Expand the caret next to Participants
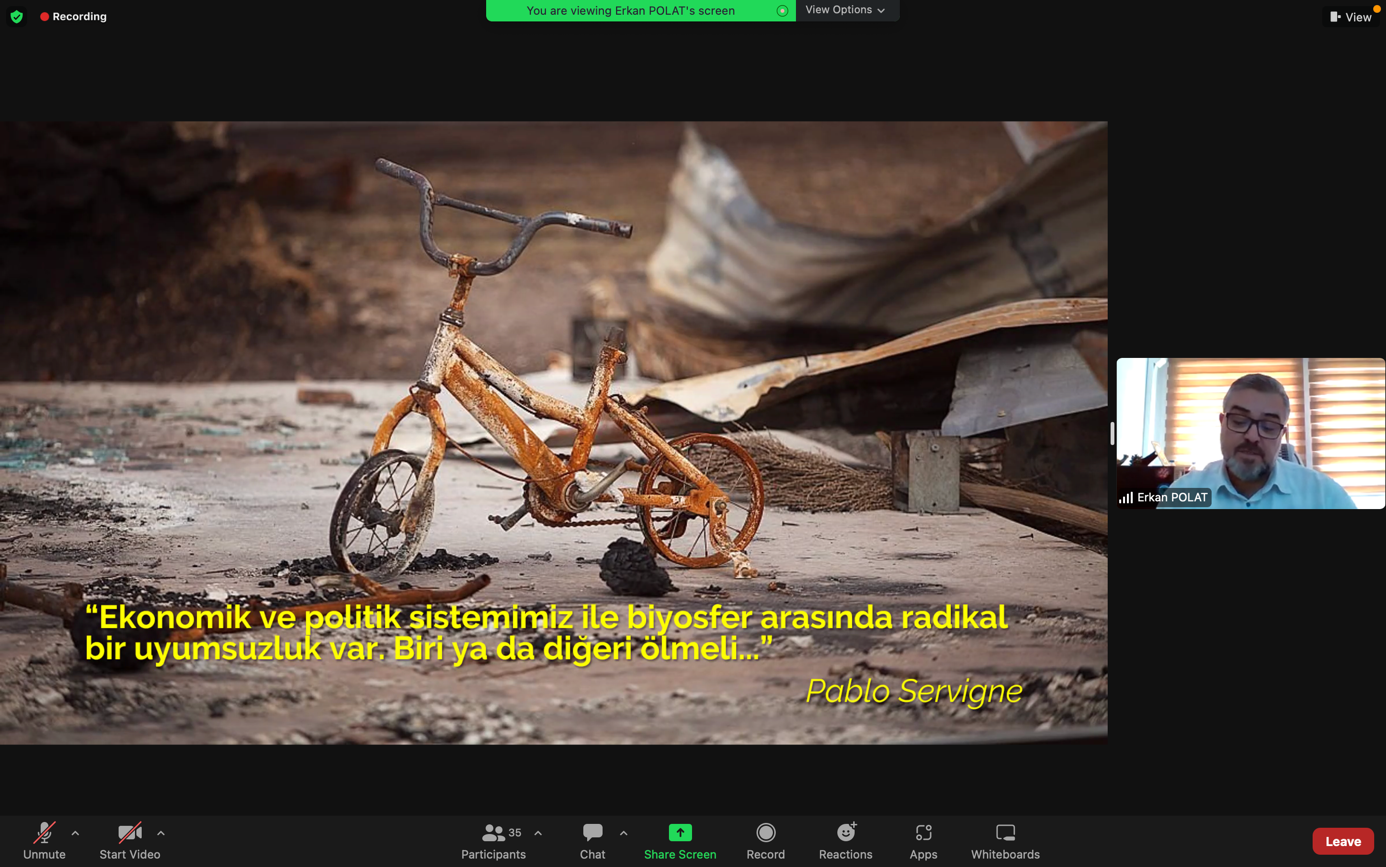The height and width of the screenshot is (867, 1386). click(538, 833)
